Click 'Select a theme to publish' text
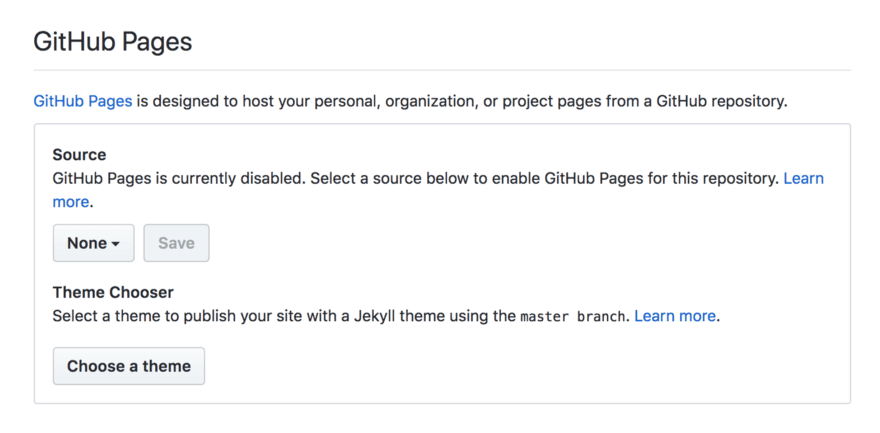This screenshot has height=433, width=880. (140, 315)
